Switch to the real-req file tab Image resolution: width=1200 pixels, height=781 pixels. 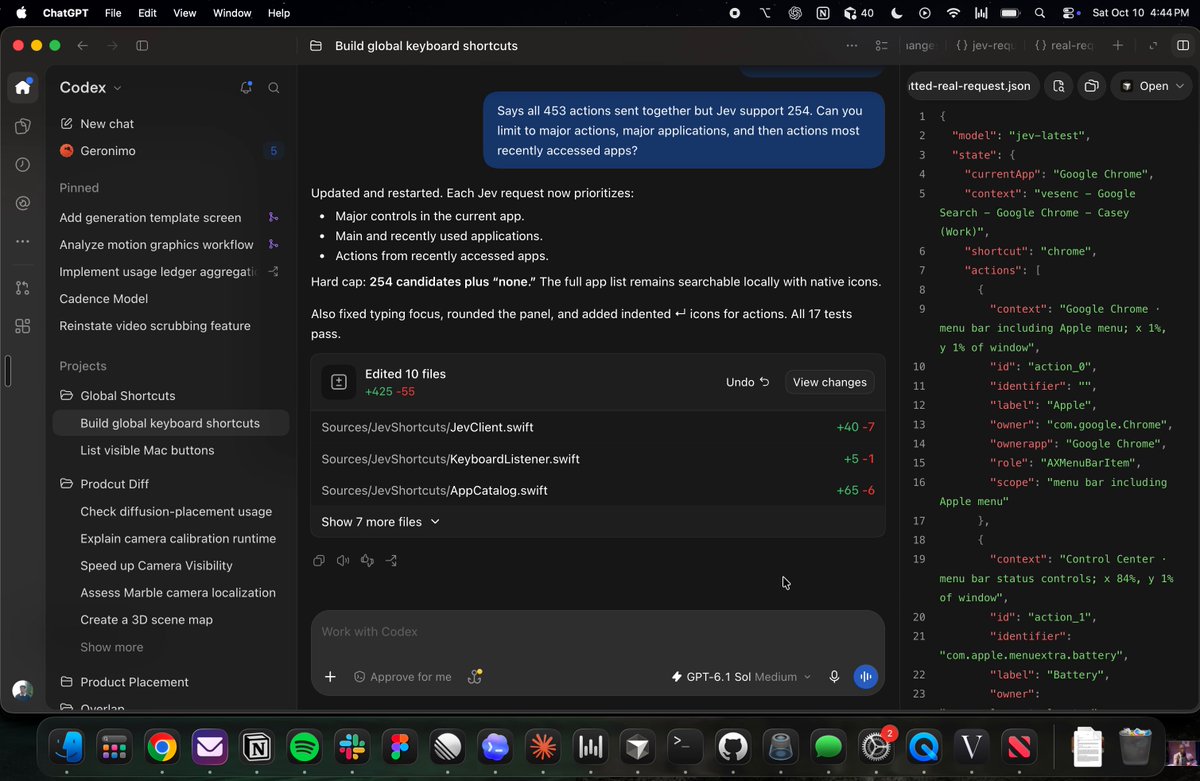coord(1064,46)
